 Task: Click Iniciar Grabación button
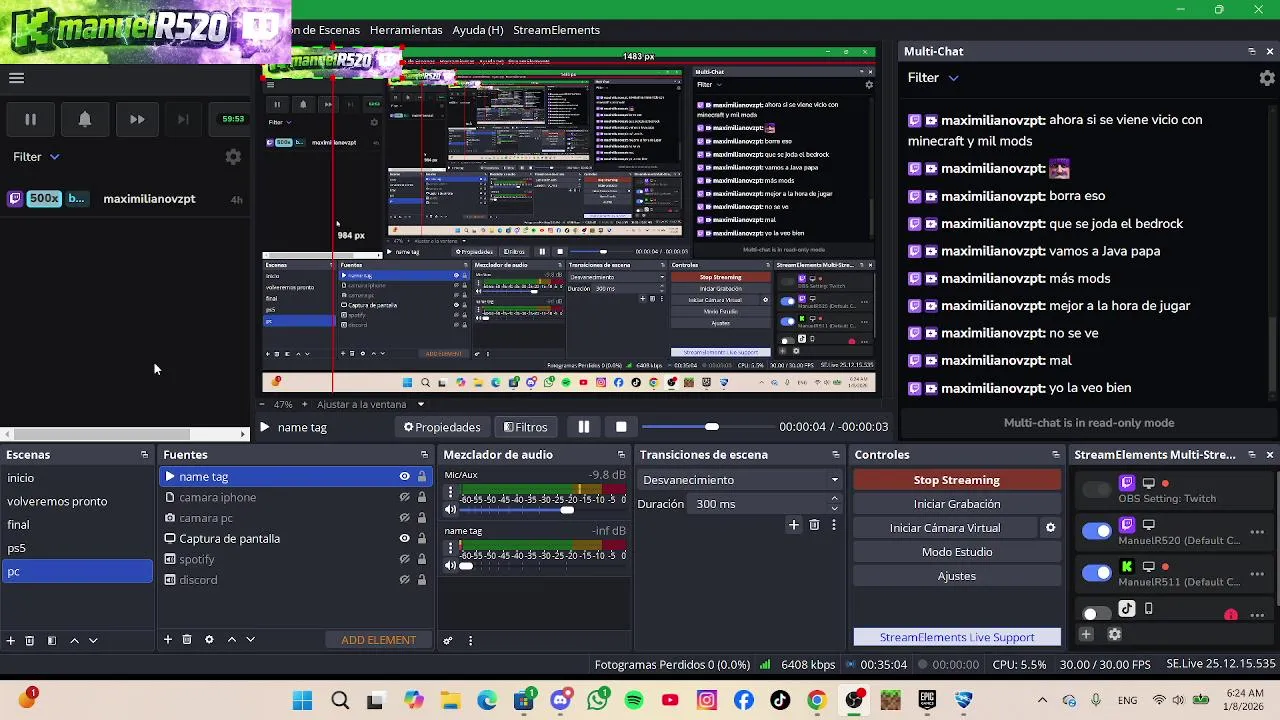(x=957, y=504)
